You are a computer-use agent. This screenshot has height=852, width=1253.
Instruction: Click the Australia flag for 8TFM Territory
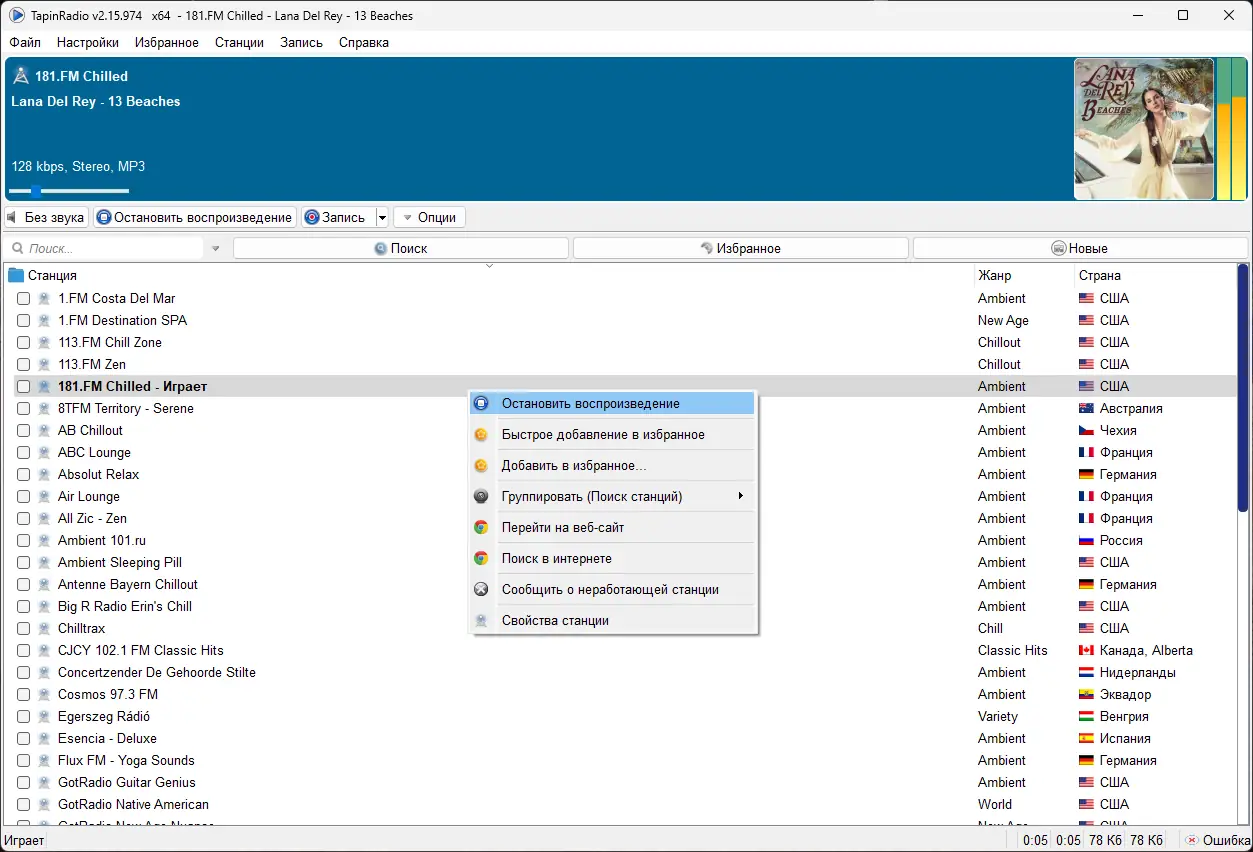1086,408
